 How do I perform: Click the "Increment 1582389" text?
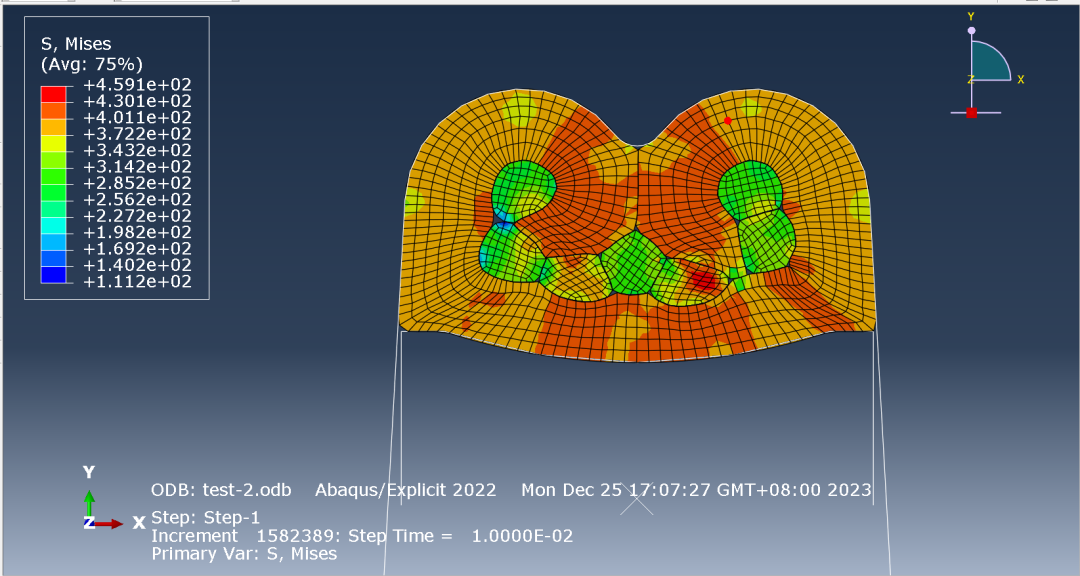click(x=246, y=536)
